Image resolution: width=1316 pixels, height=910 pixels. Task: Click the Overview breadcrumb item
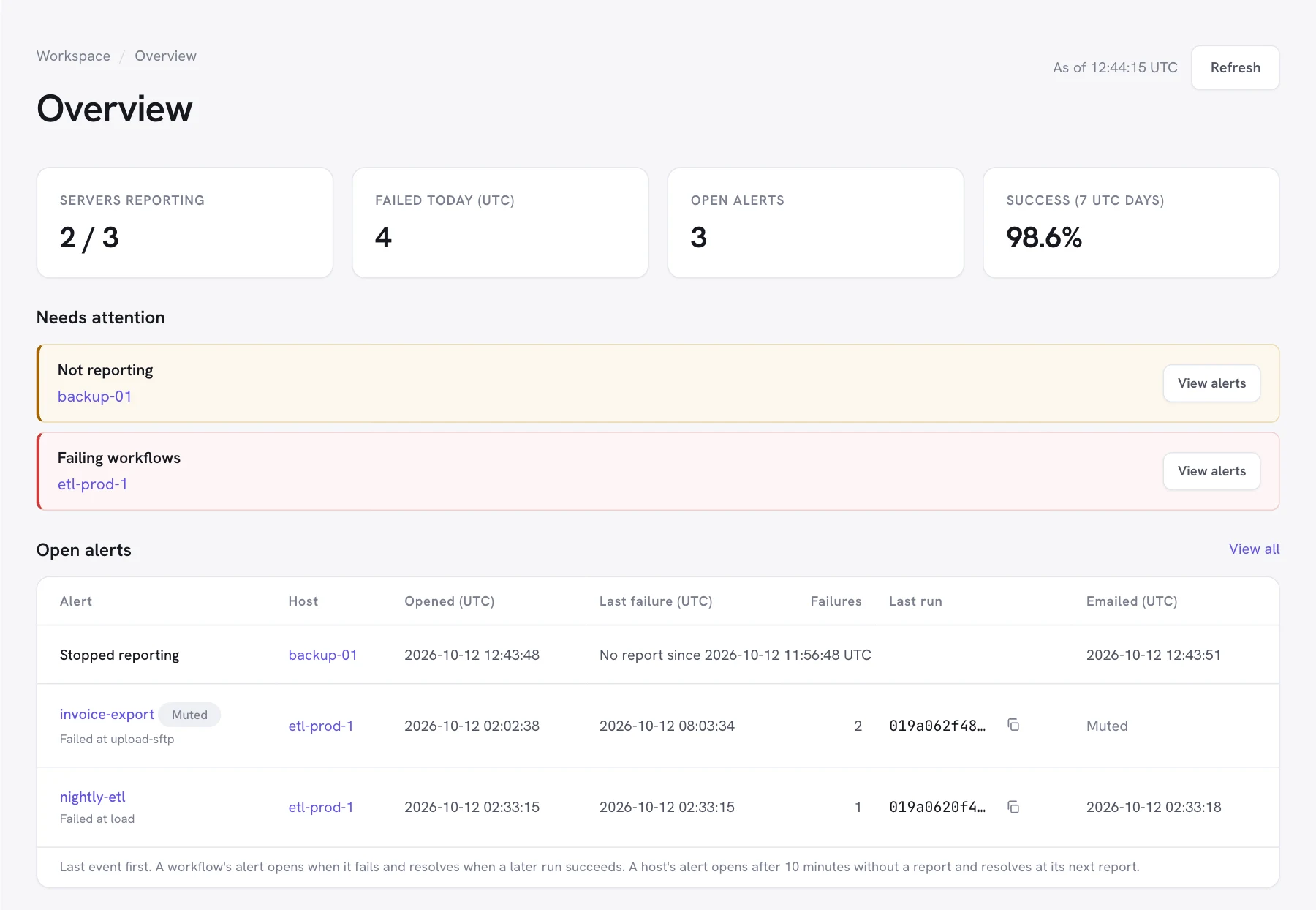coord(165,56)
